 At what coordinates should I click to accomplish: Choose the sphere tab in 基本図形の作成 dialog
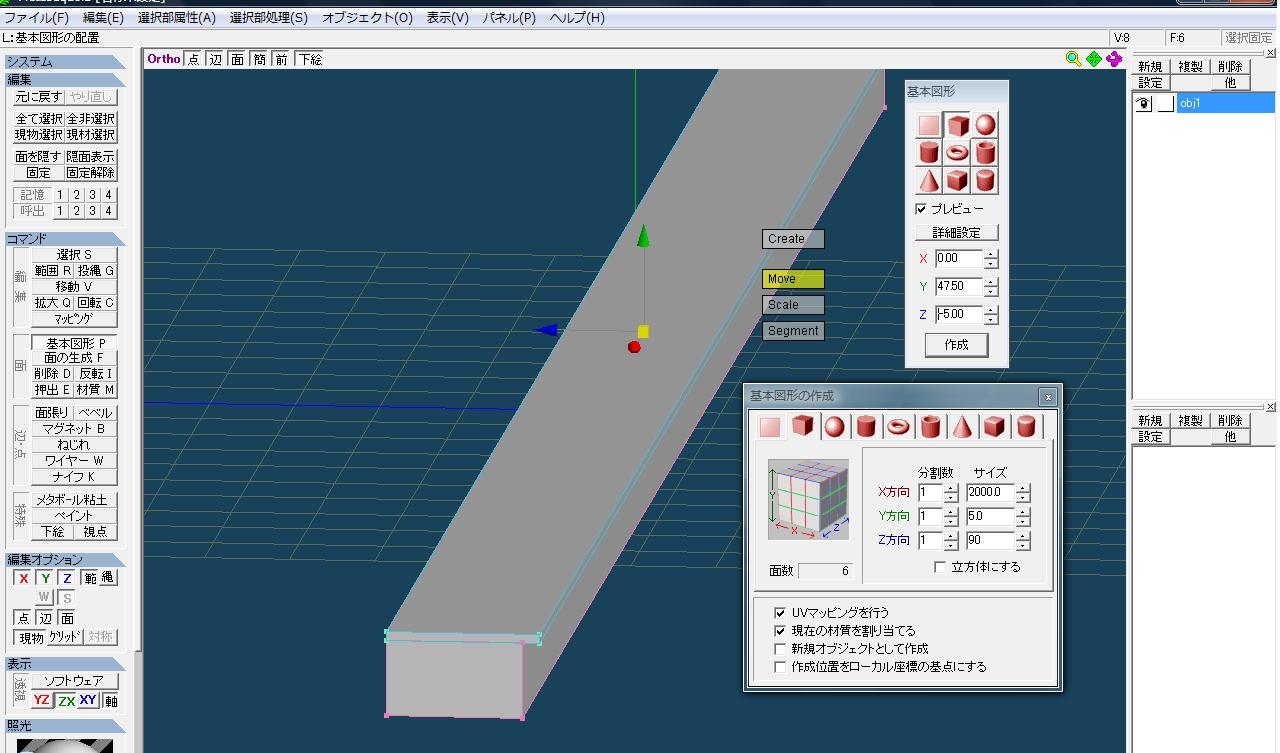[834, 427]
